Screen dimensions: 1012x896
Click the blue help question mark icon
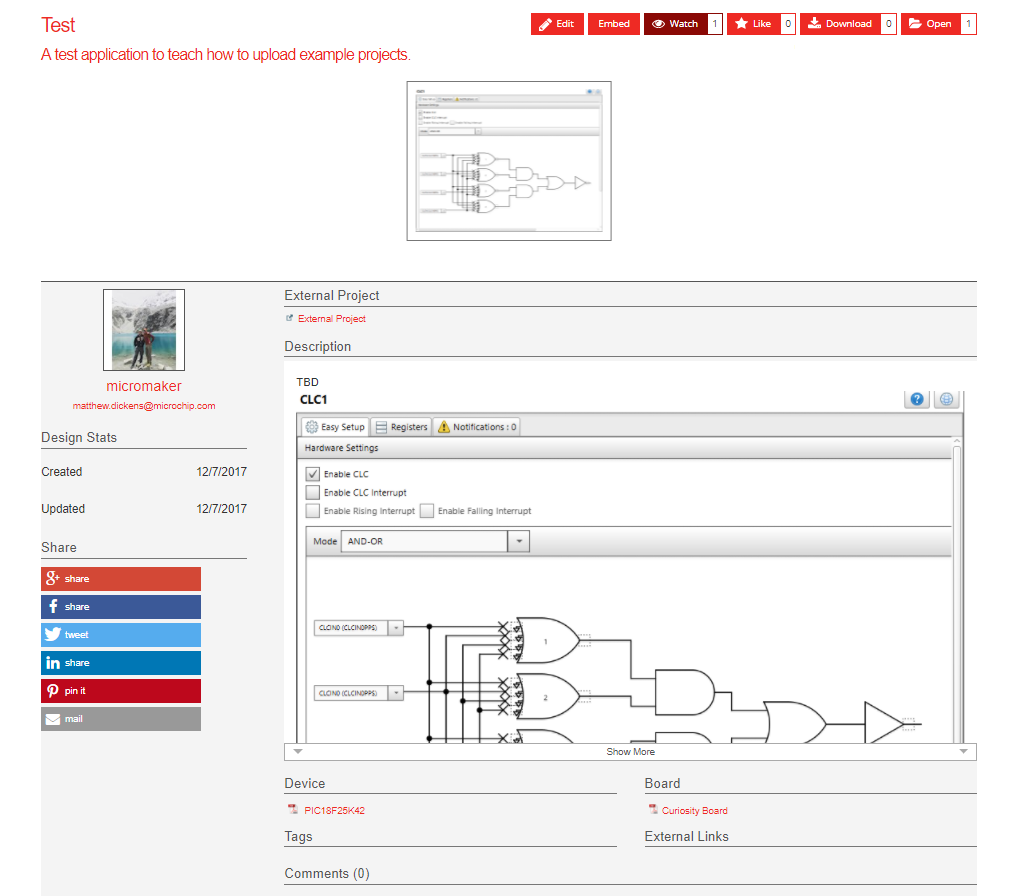click(x=917, y=400)
